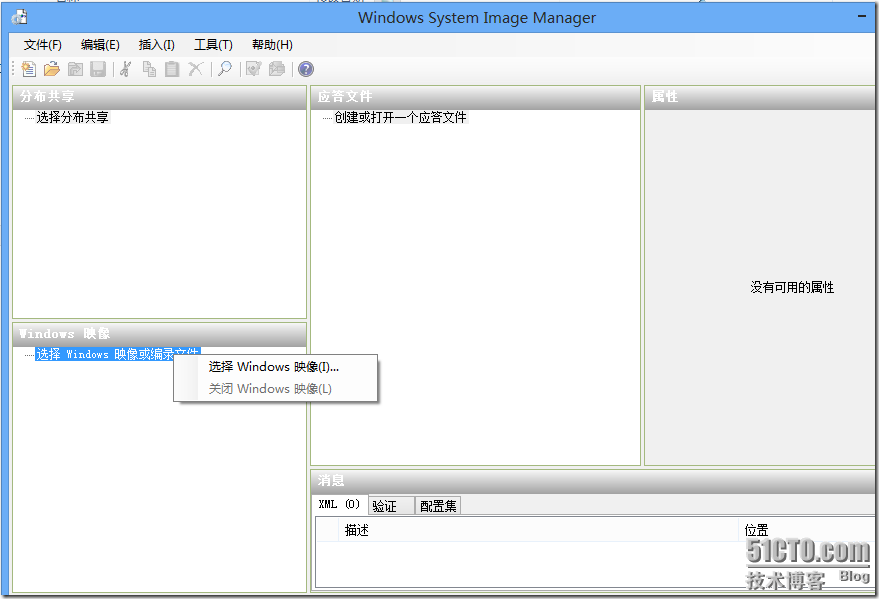Open Help with the question mark icon
Viewport: 879px width, 599px height.
(x=306, y=69)
